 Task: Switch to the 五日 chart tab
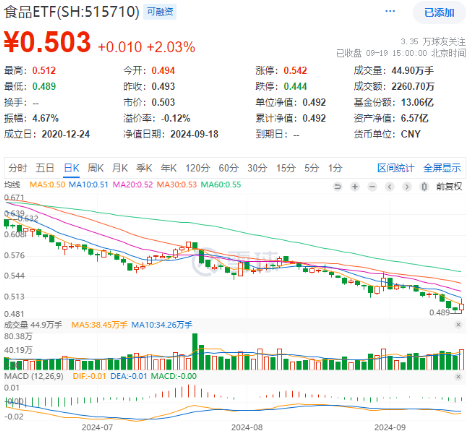click(x=45, y=168)
